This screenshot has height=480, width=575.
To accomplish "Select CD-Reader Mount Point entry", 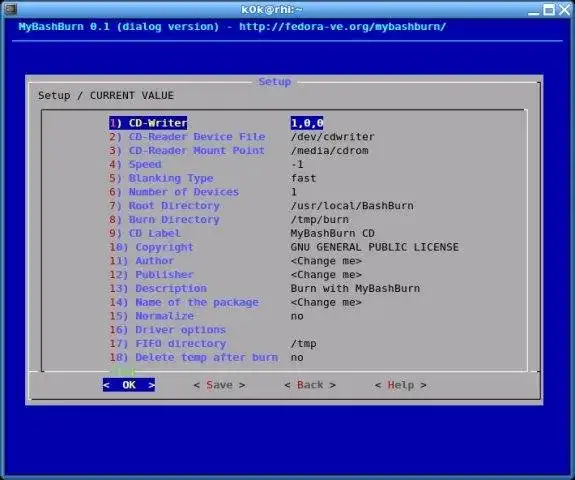I will click(x=187, y=151).
